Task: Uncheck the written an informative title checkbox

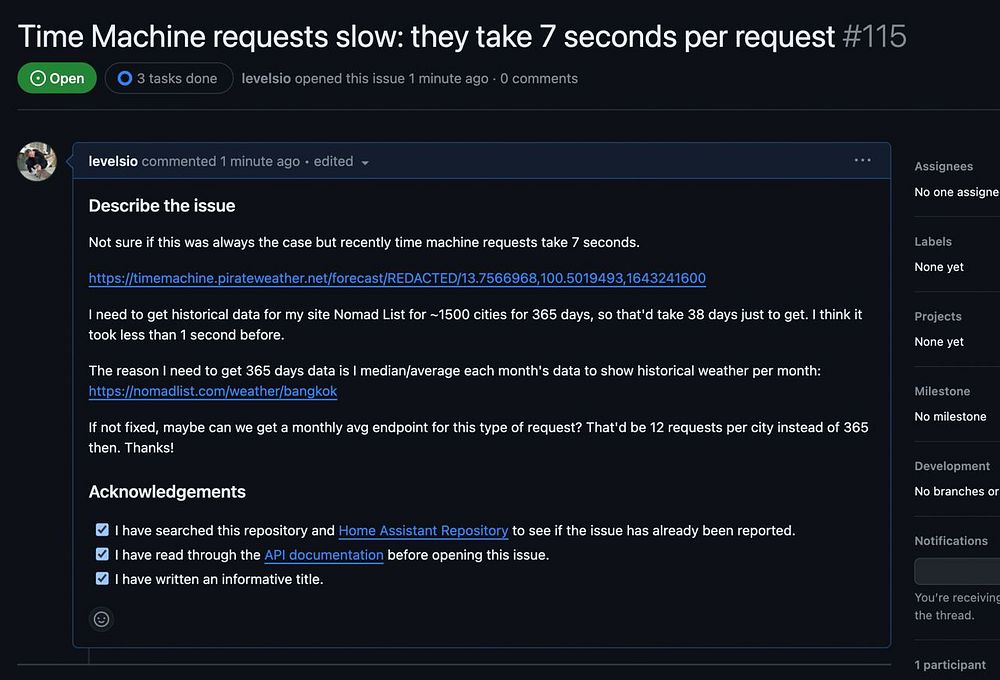Action: click(102, 579)
